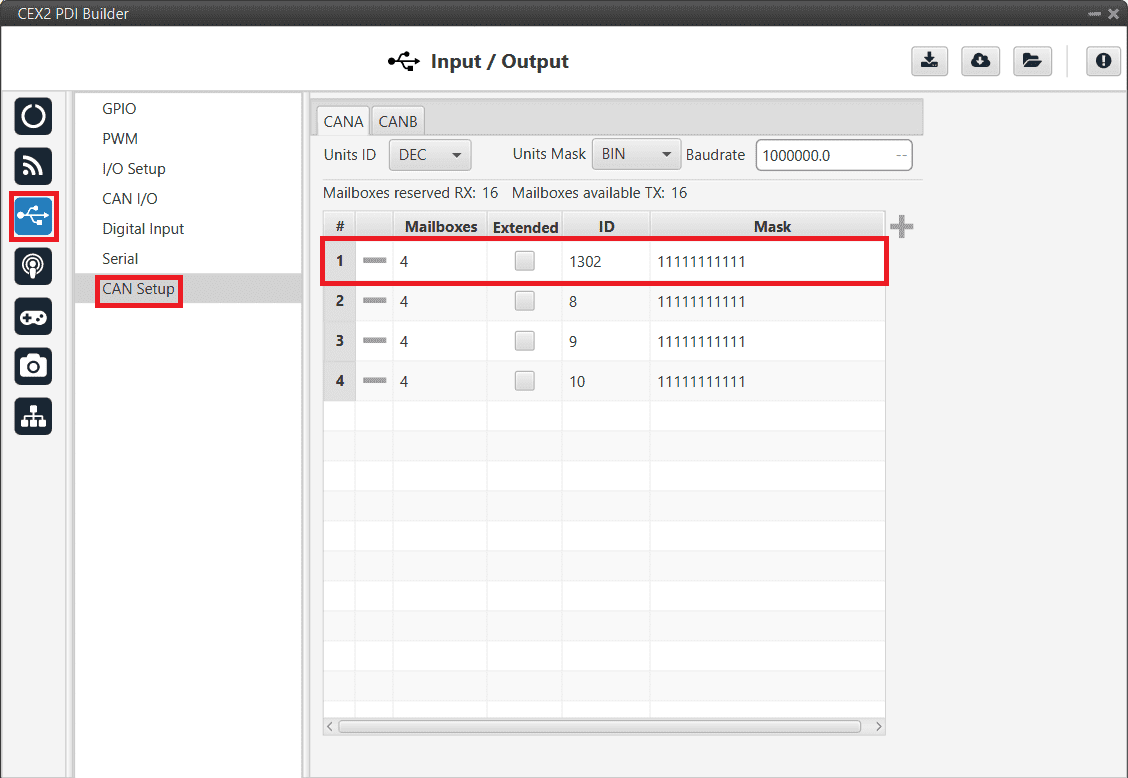Select the USB Input/Output sidebar icon
This screenshot has height=778, width=1128.
pyautogui.click(x=33, y=217)
